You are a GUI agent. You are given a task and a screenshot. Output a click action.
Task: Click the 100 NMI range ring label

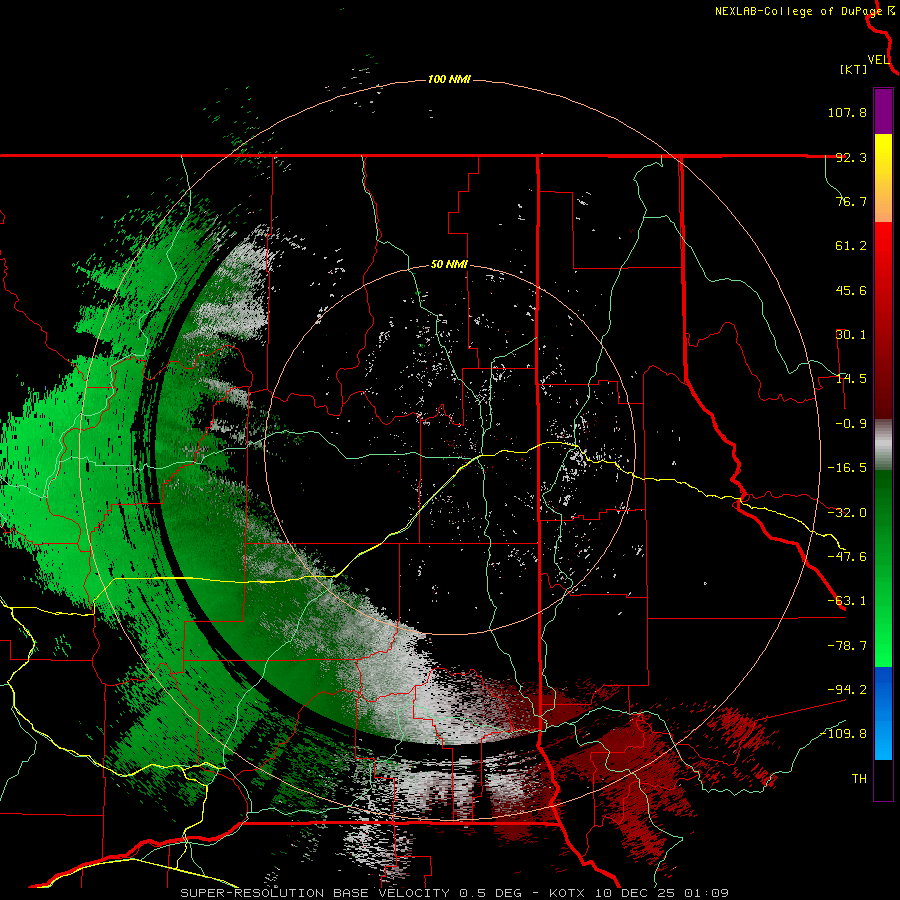click(449, 79)
